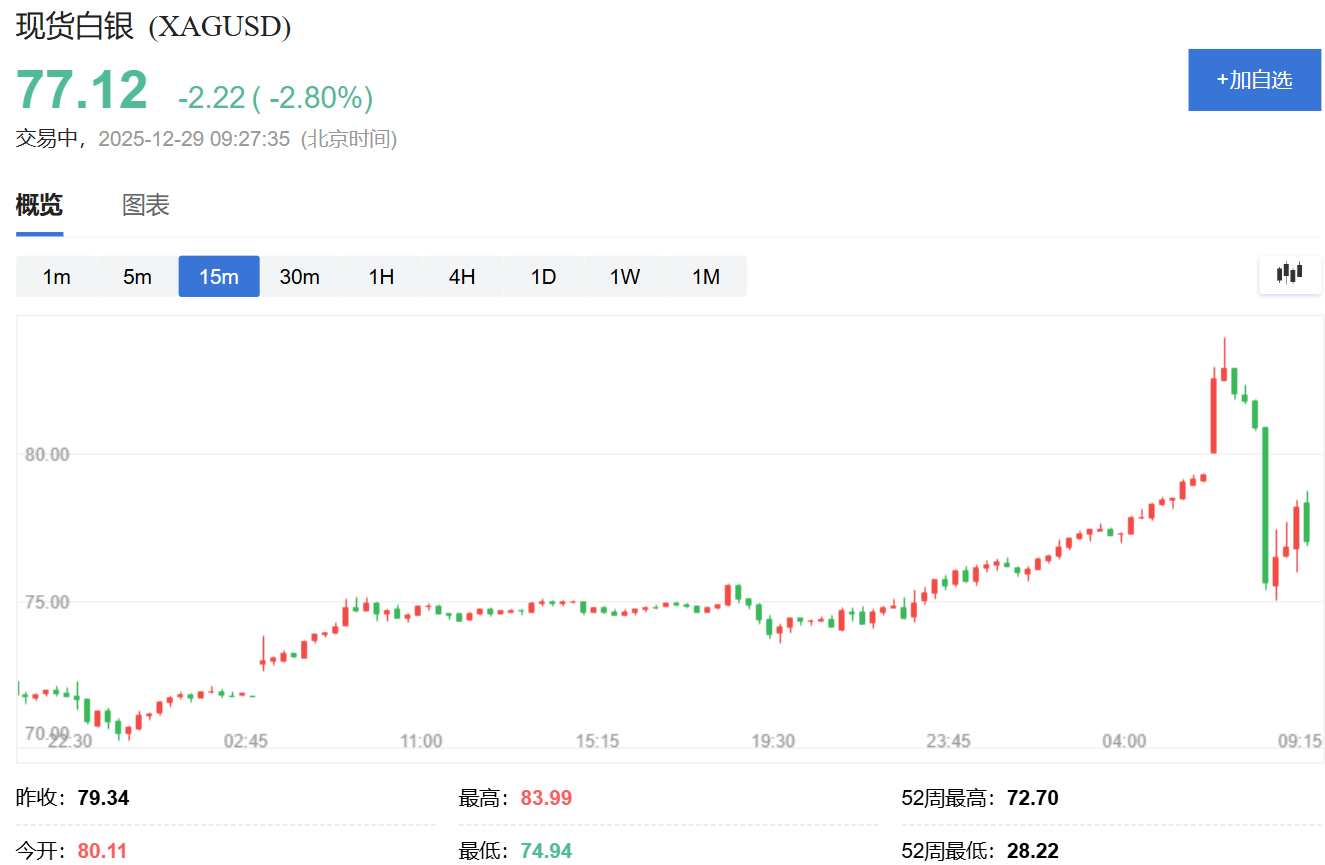Viewport: 1325px width, 865px height.
Task: Show the 1M monthly interval
Action: click(706, 277)
